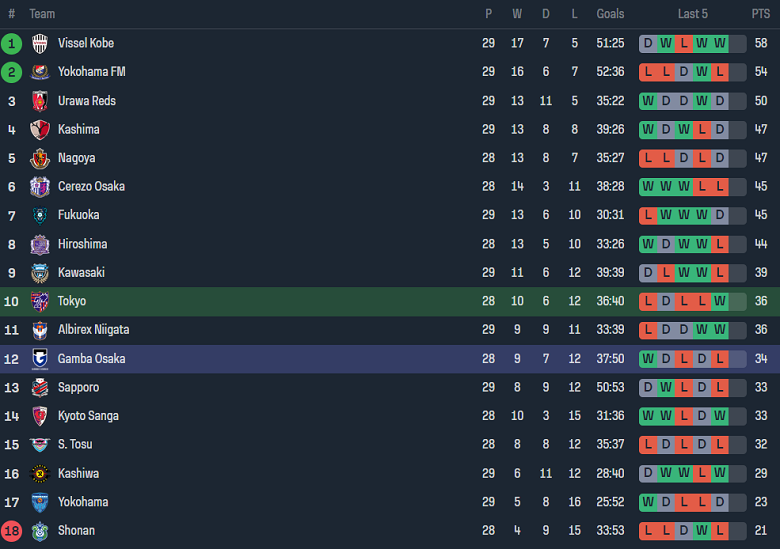
Task: Click the green position 1 badge
Action: pos(12,43)
